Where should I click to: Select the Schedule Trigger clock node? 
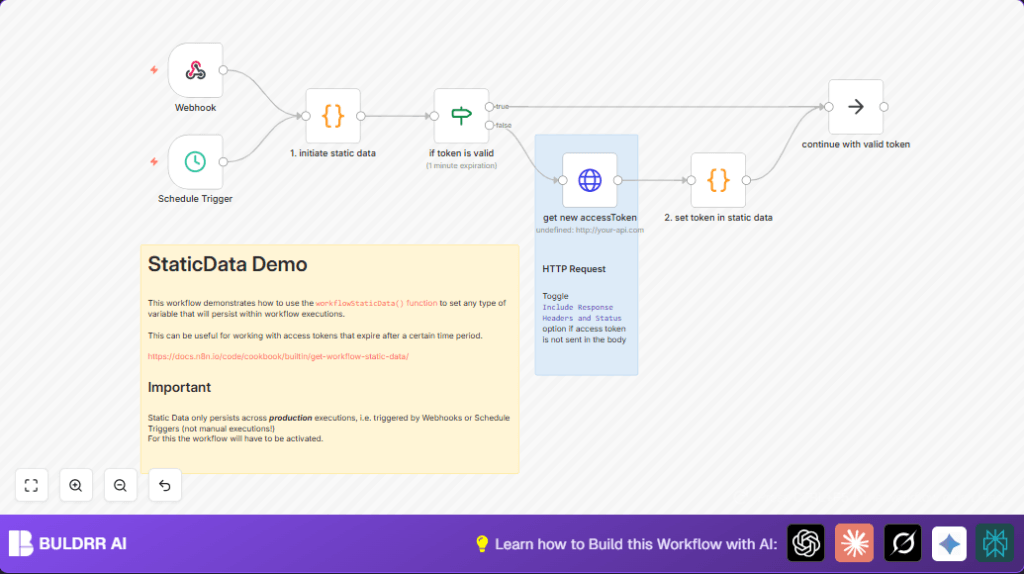195,161
